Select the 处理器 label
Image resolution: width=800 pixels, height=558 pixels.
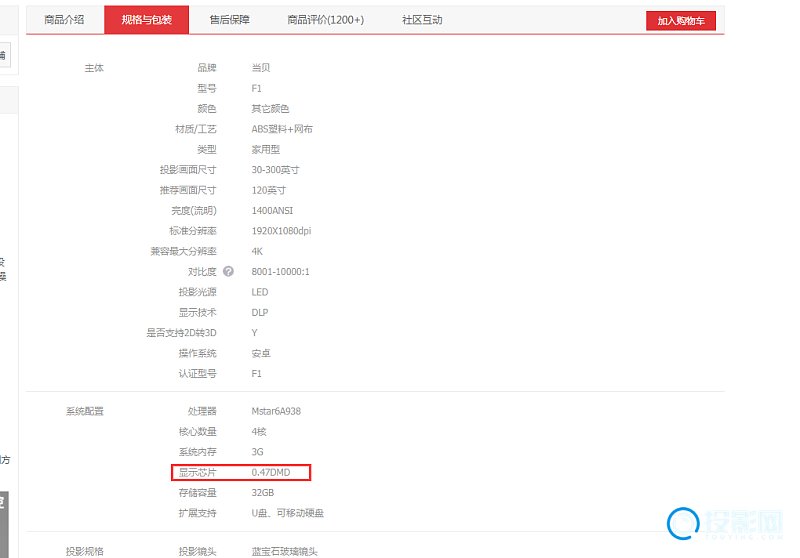(x=202, y=411)
